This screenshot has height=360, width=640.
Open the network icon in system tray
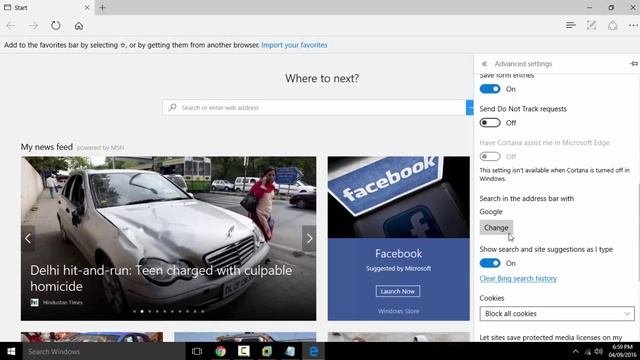coord(587,351)
